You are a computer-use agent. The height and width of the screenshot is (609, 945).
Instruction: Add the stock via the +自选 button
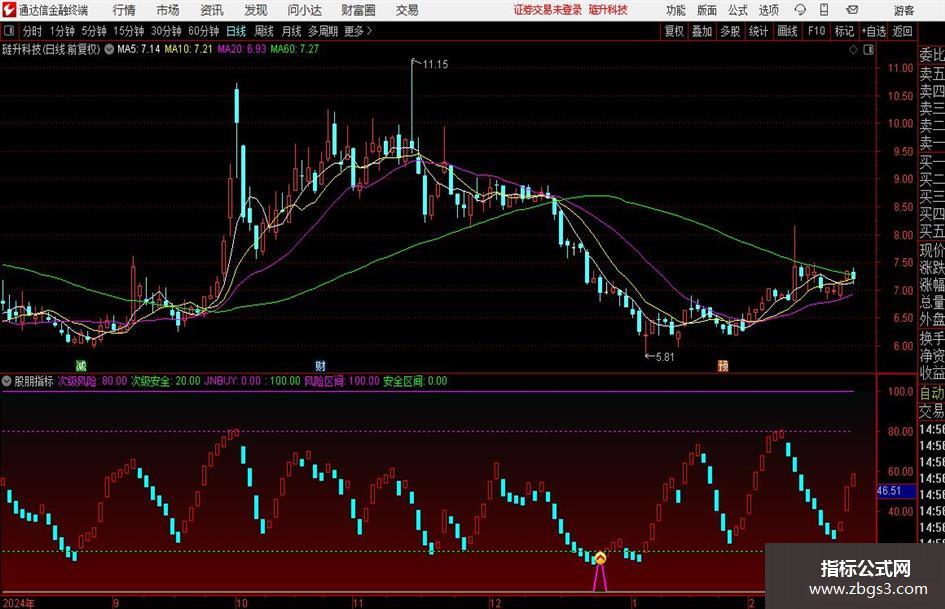[x=873, y=31]
